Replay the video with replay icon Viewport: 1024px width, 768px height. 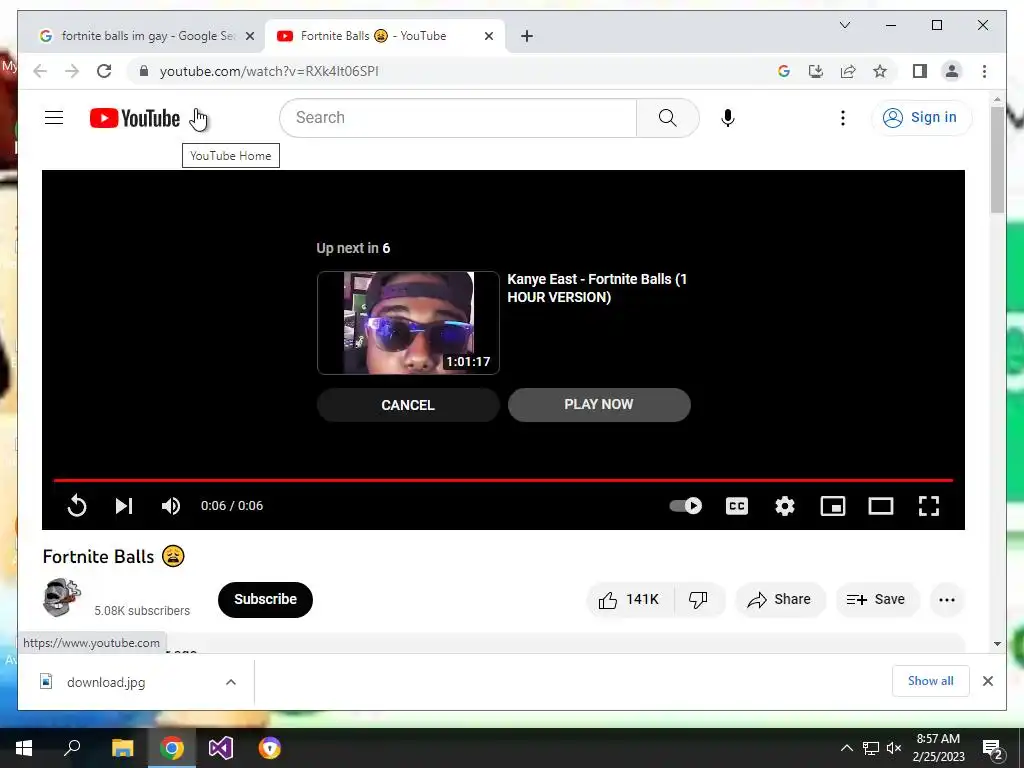[x=76, y=505]
